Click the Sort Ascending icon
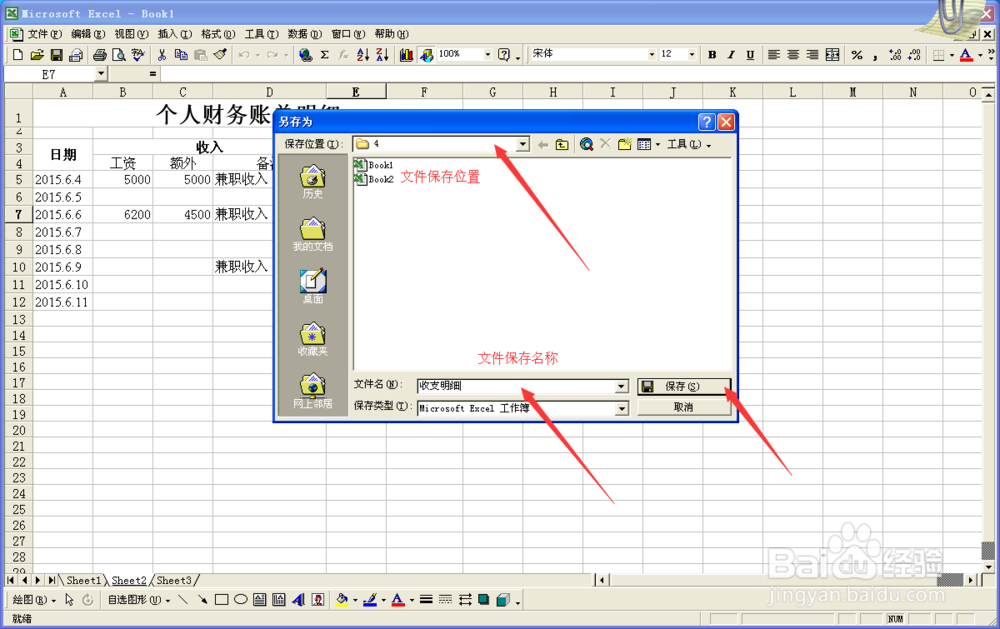Image resolution: width=1000 pixels, height=629 pixels. point(363,53)
